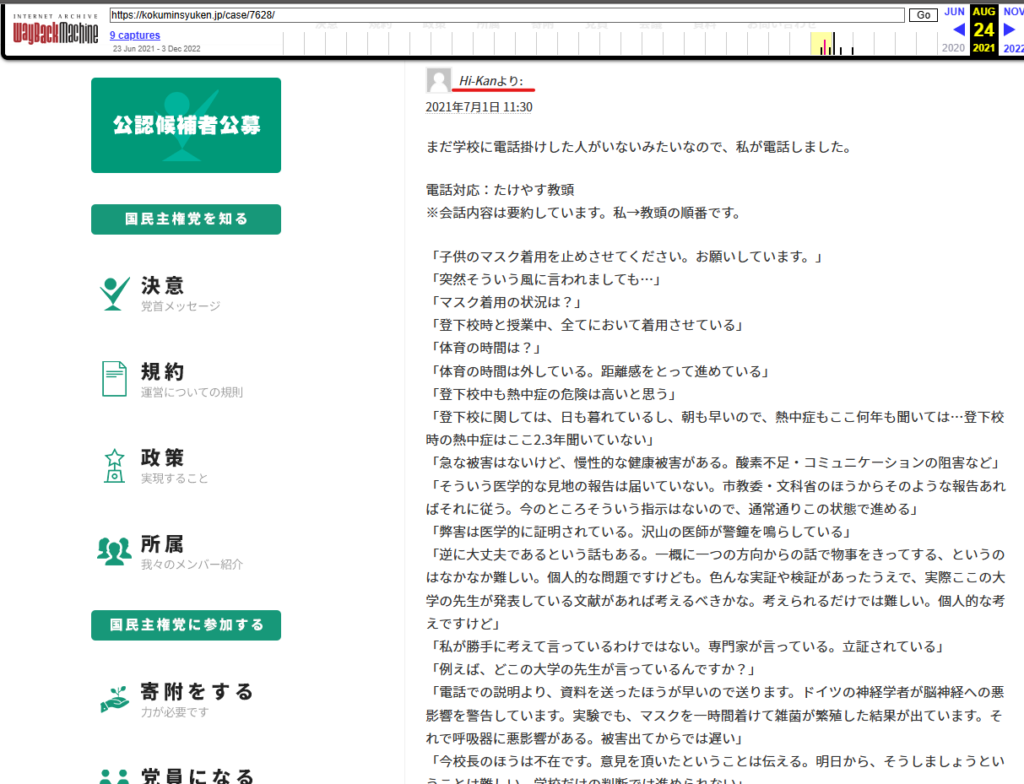Select NOV month in capture navigation
The image size is (1024, 784).
[1012, 11]
